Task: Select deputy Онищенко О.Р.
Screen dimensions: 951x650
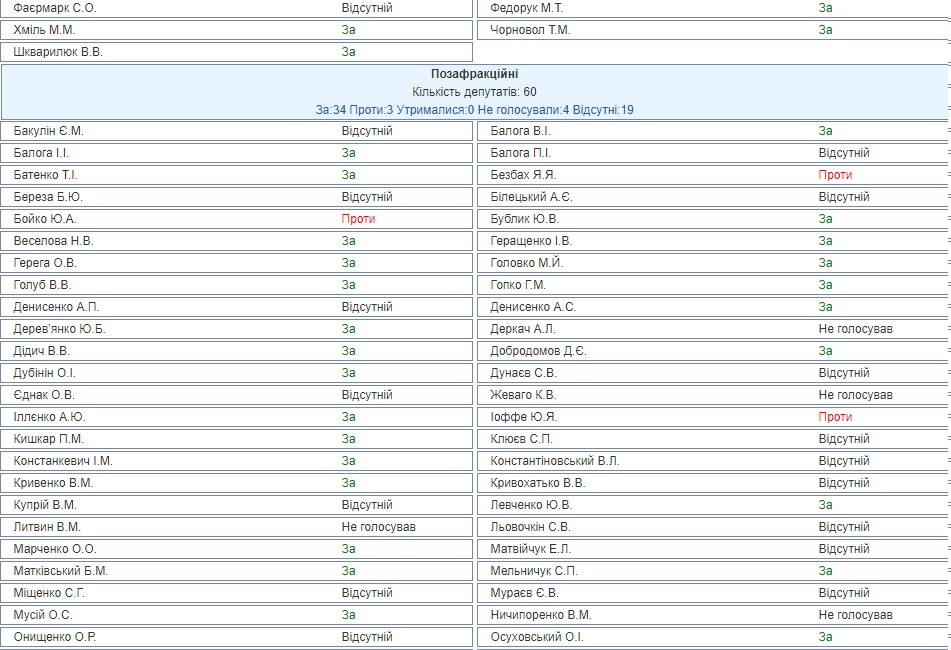Action: pyautogui.click(x=55, y=637)
